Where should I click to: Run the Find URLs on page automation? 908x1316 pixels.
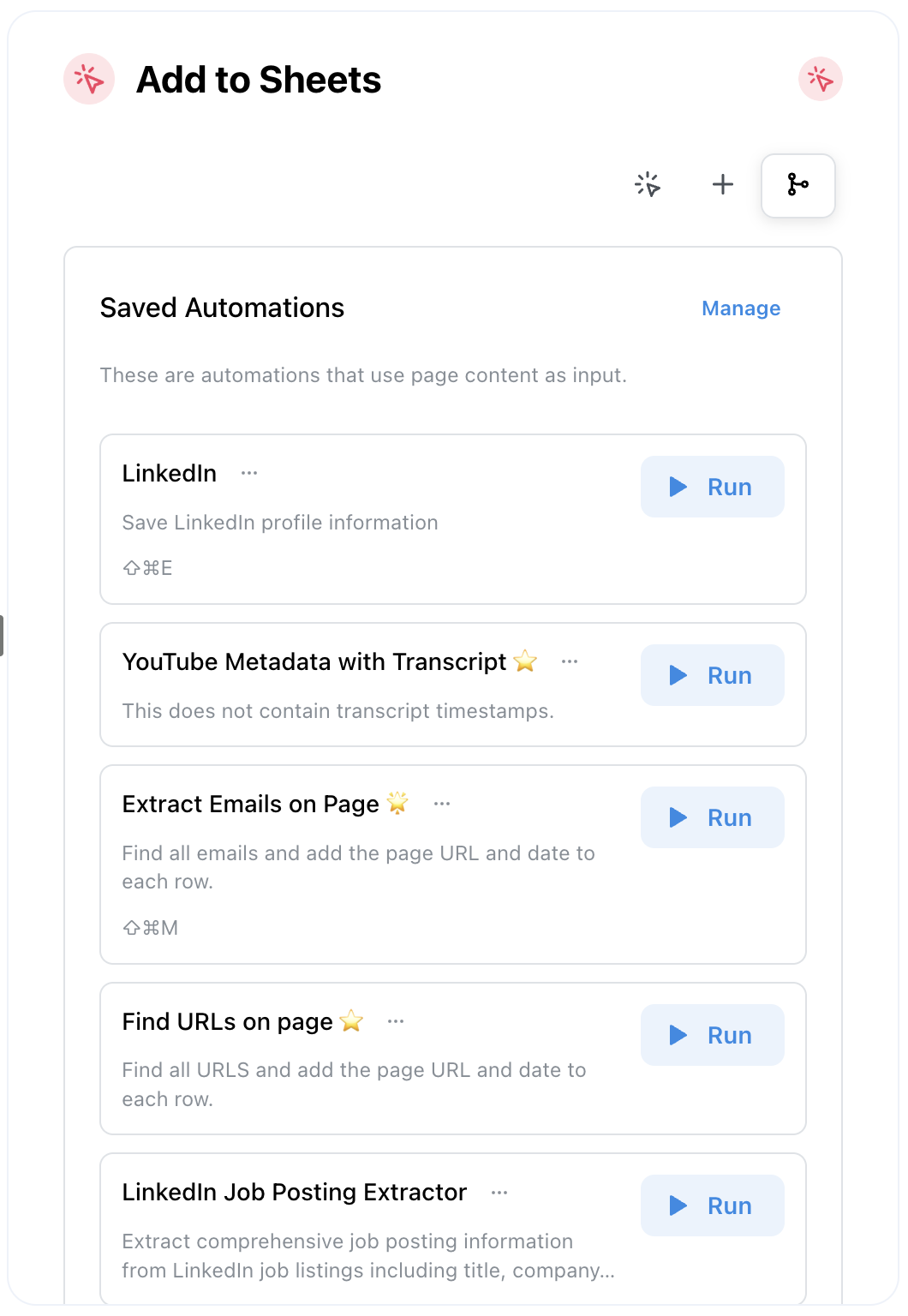point(712,1035)
